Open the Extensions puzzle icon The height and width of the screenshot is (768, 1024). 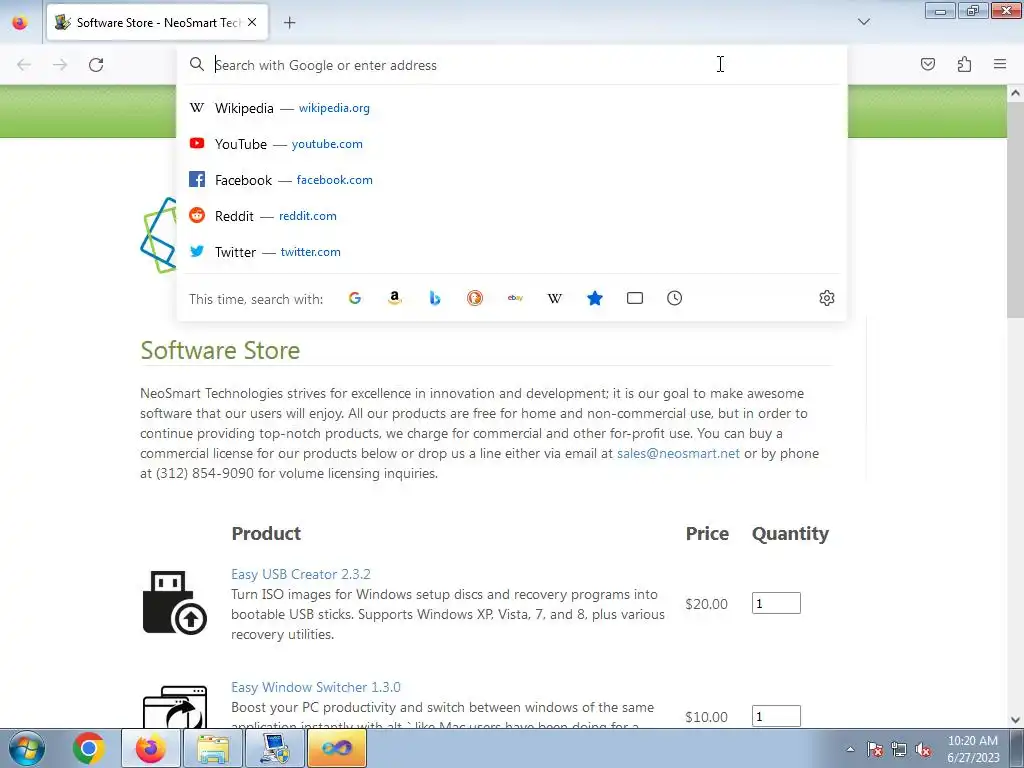964,64
